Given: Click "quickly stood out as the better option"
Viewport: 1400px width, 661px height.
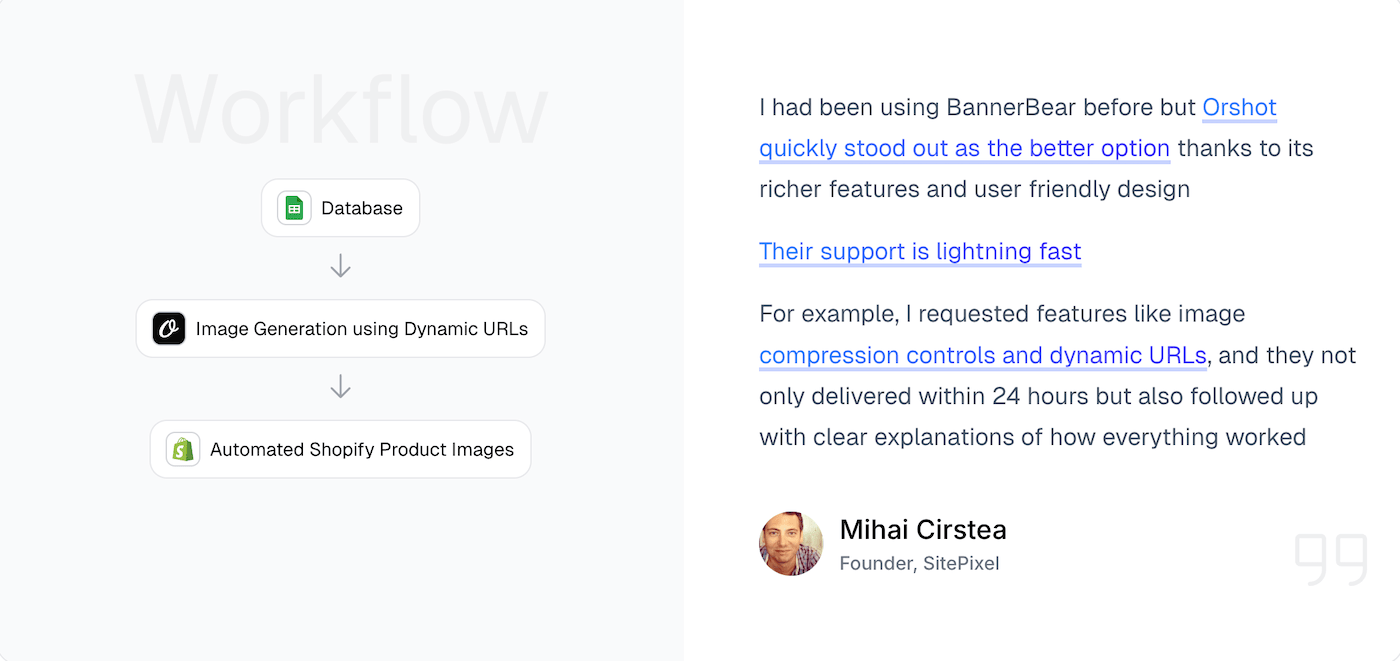Looking at the screenshot, I should pos(964,148).
